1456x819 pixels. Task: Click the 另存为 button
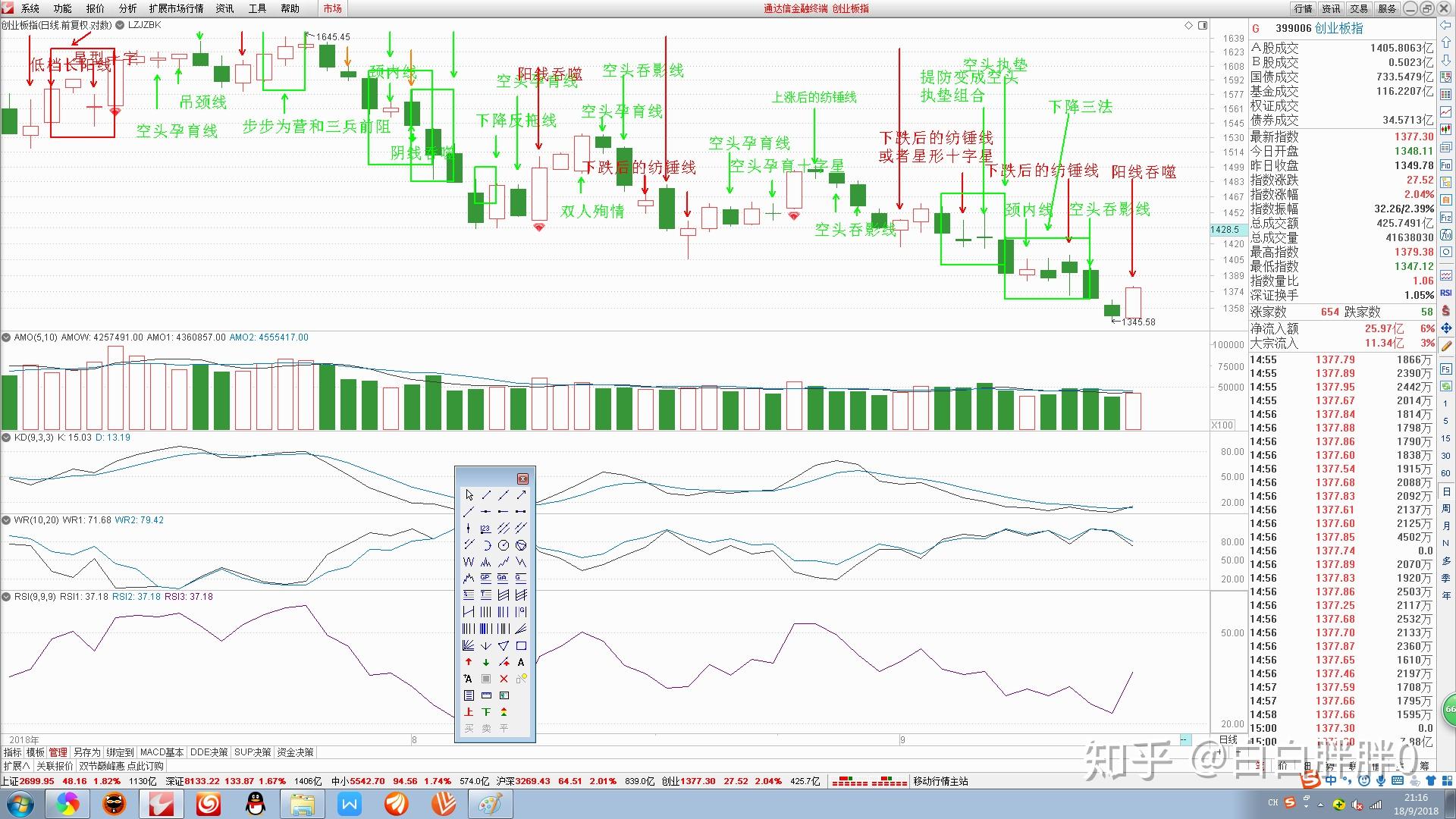[x=86, y=752]
